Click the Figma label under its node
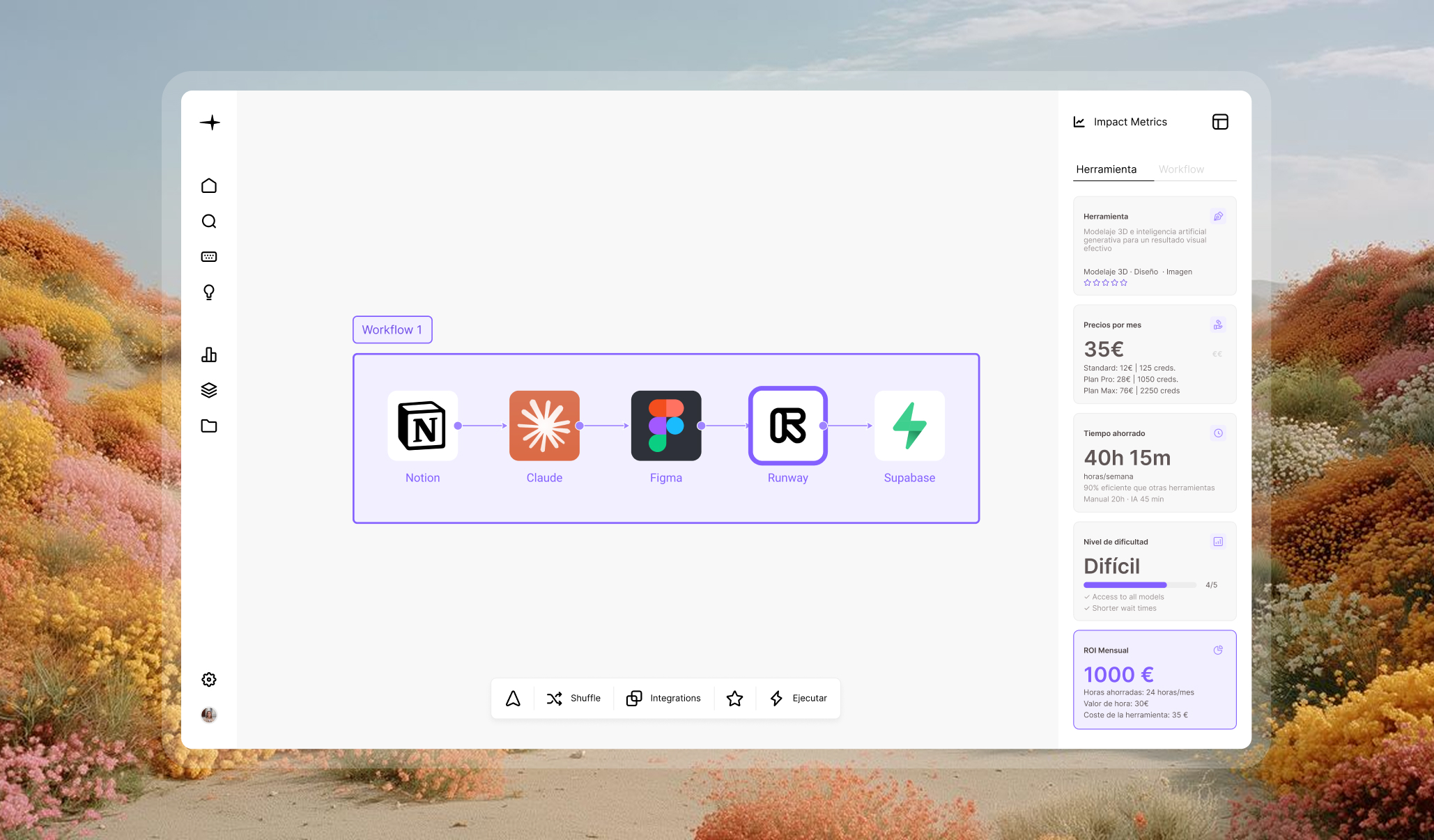Image resolution: width=1434 pixels, height=840 pixels. (x=666, y=478)
